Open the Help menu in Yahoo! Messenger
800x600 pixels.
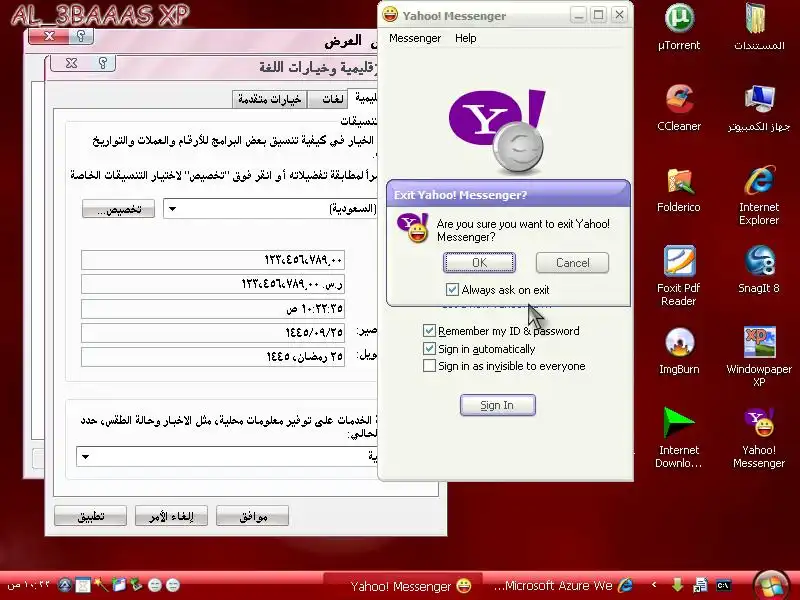[x=465, y=38]
